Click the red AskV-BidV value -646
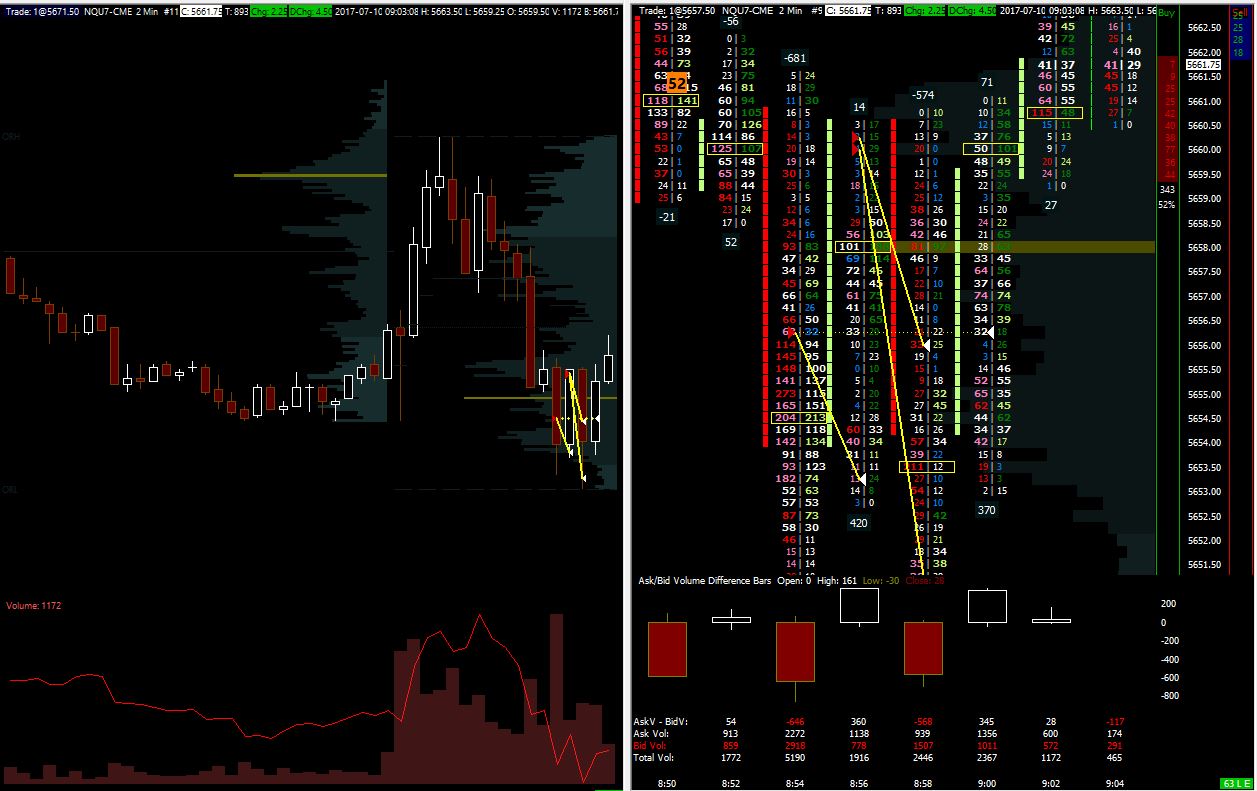The height and width of the screenshot is (791, 1257). [795, 721]
